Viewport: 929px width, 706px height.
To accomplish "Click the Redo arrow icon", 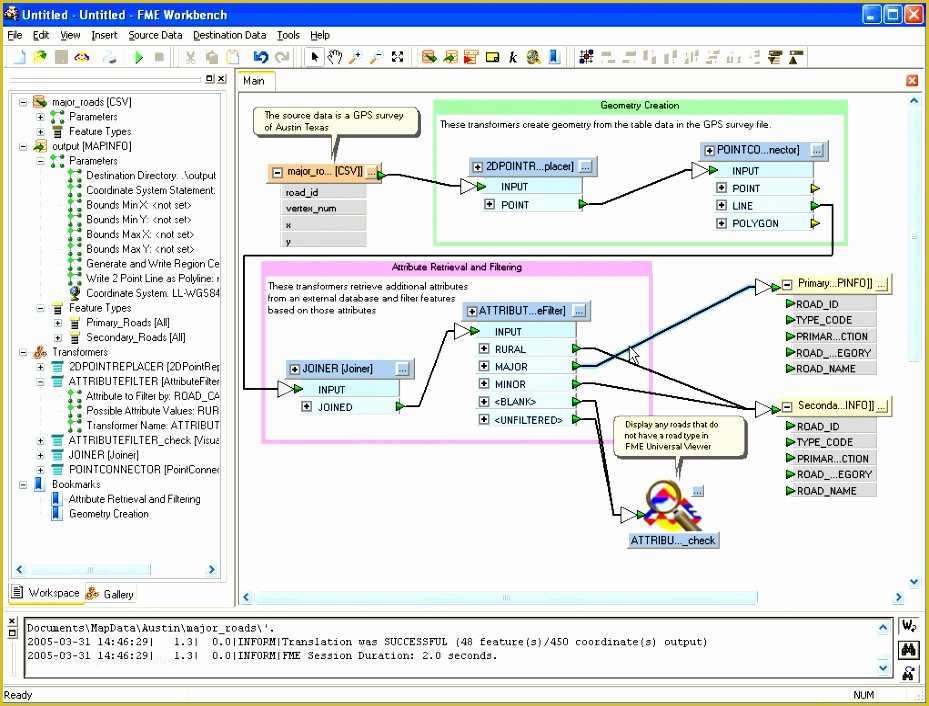I will coord(282,57).
